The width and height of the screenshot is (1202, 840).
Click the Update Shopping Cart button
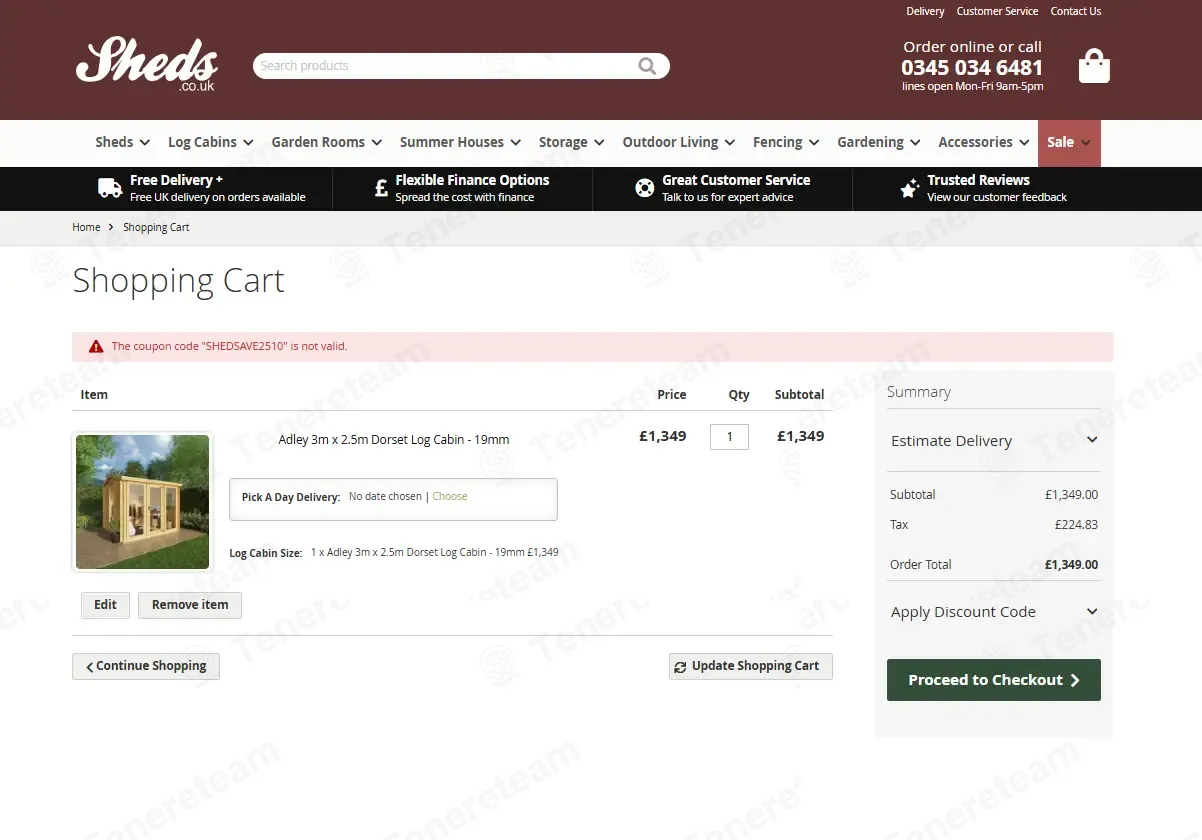[x=750, y=666]
